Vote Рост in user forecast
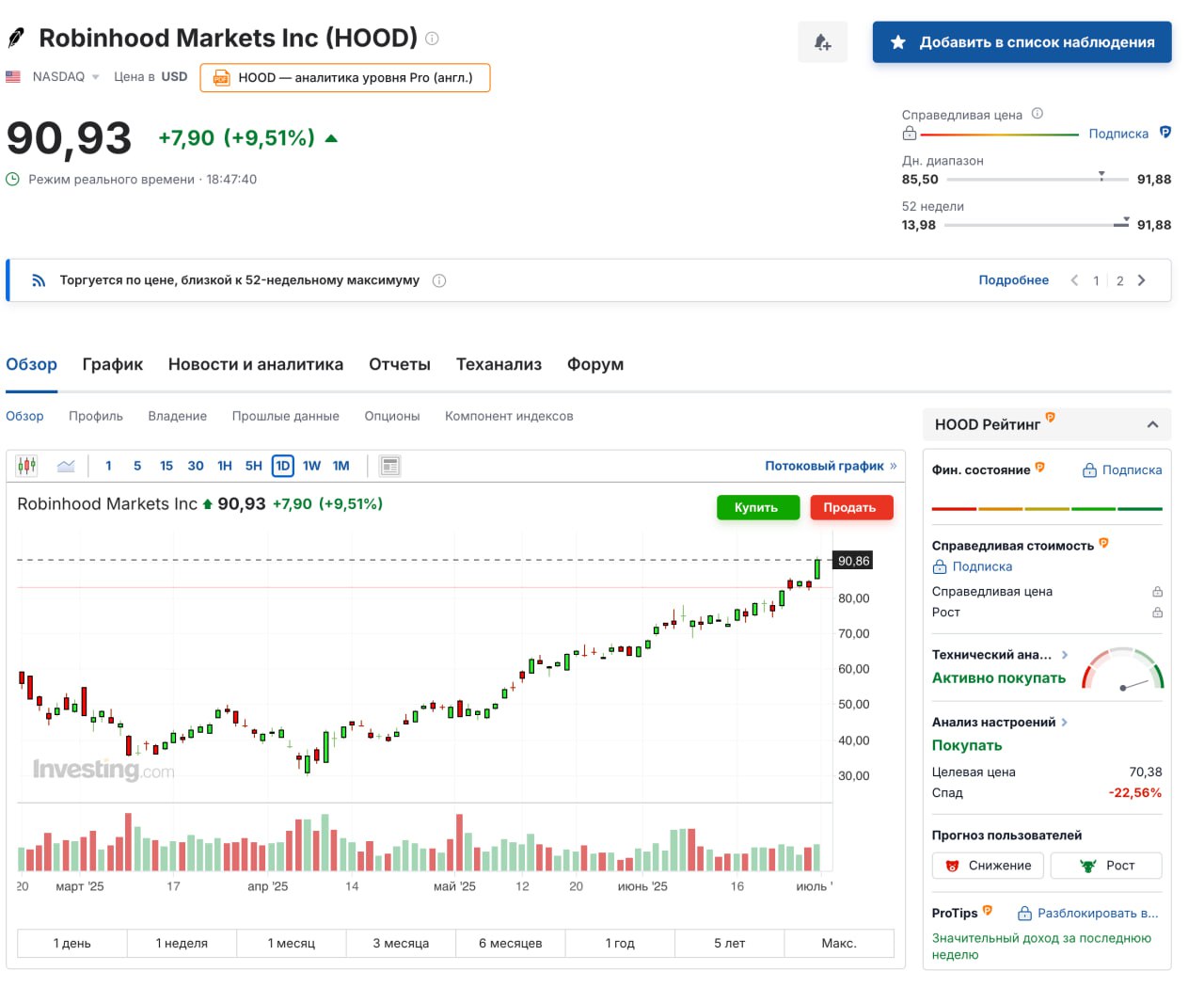Image resolution: width=1204 pixels, height=987 pixels. coord(1106,866)
